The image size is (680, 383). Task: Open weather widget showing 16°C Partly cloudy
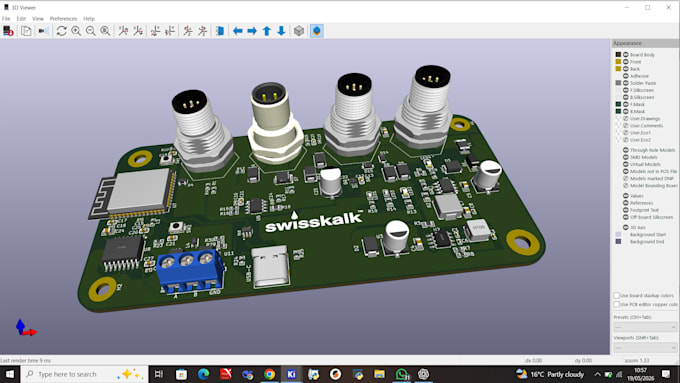point(550,374)
